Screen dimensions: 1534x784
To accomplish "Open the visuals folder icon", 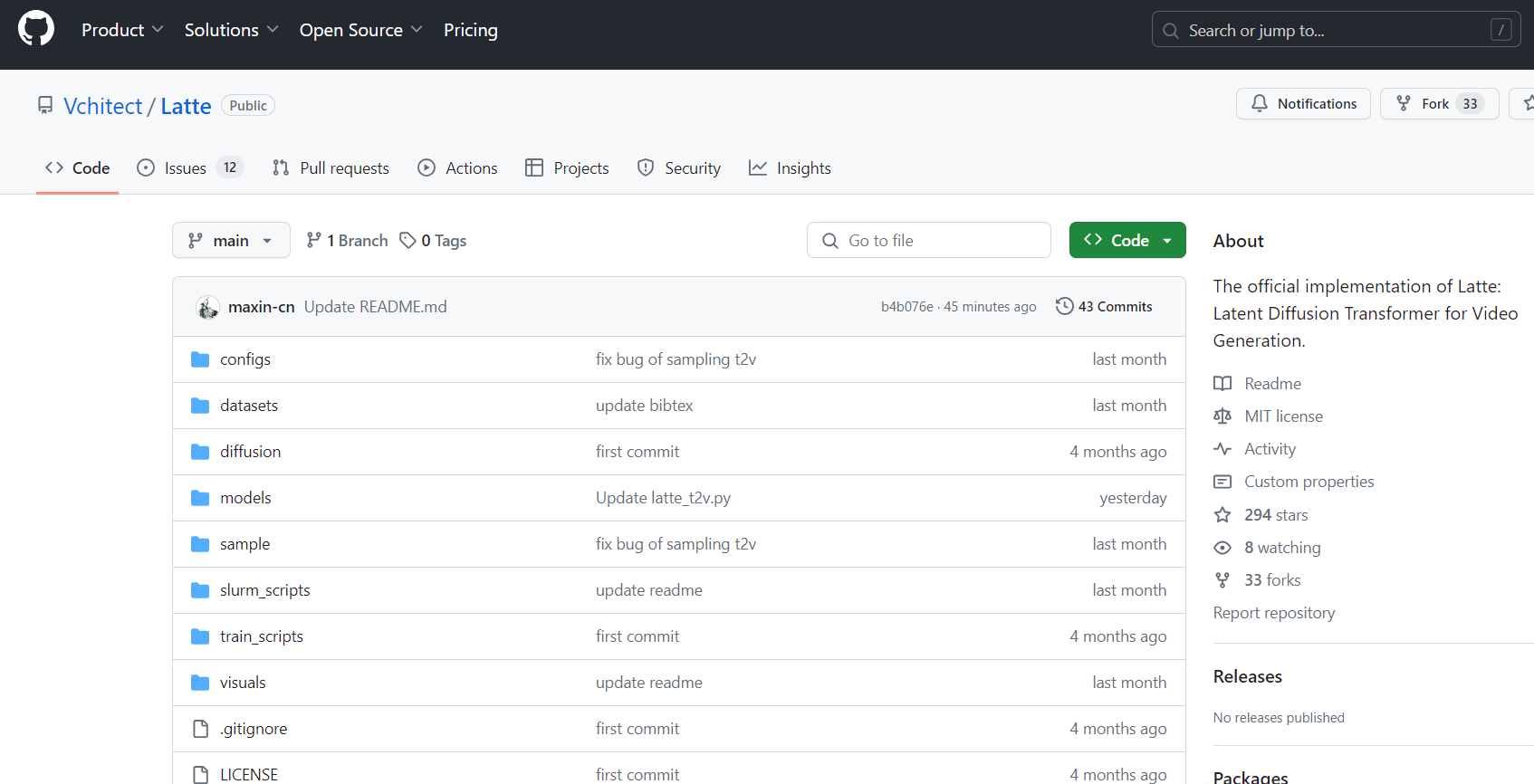I will click(x=200, y=683).
